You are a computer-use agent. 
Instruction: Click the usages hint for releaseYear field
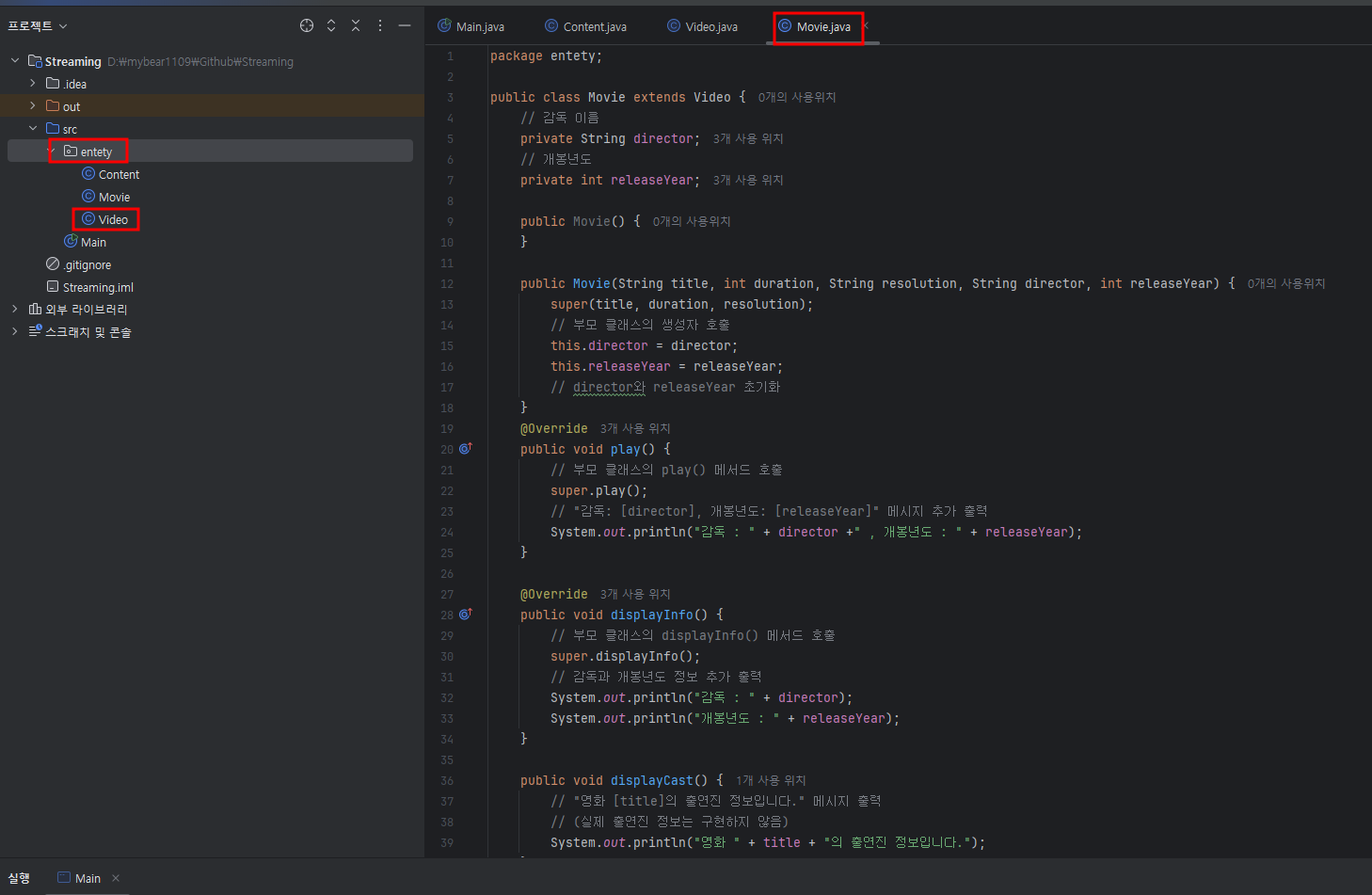tap(748, 180)
